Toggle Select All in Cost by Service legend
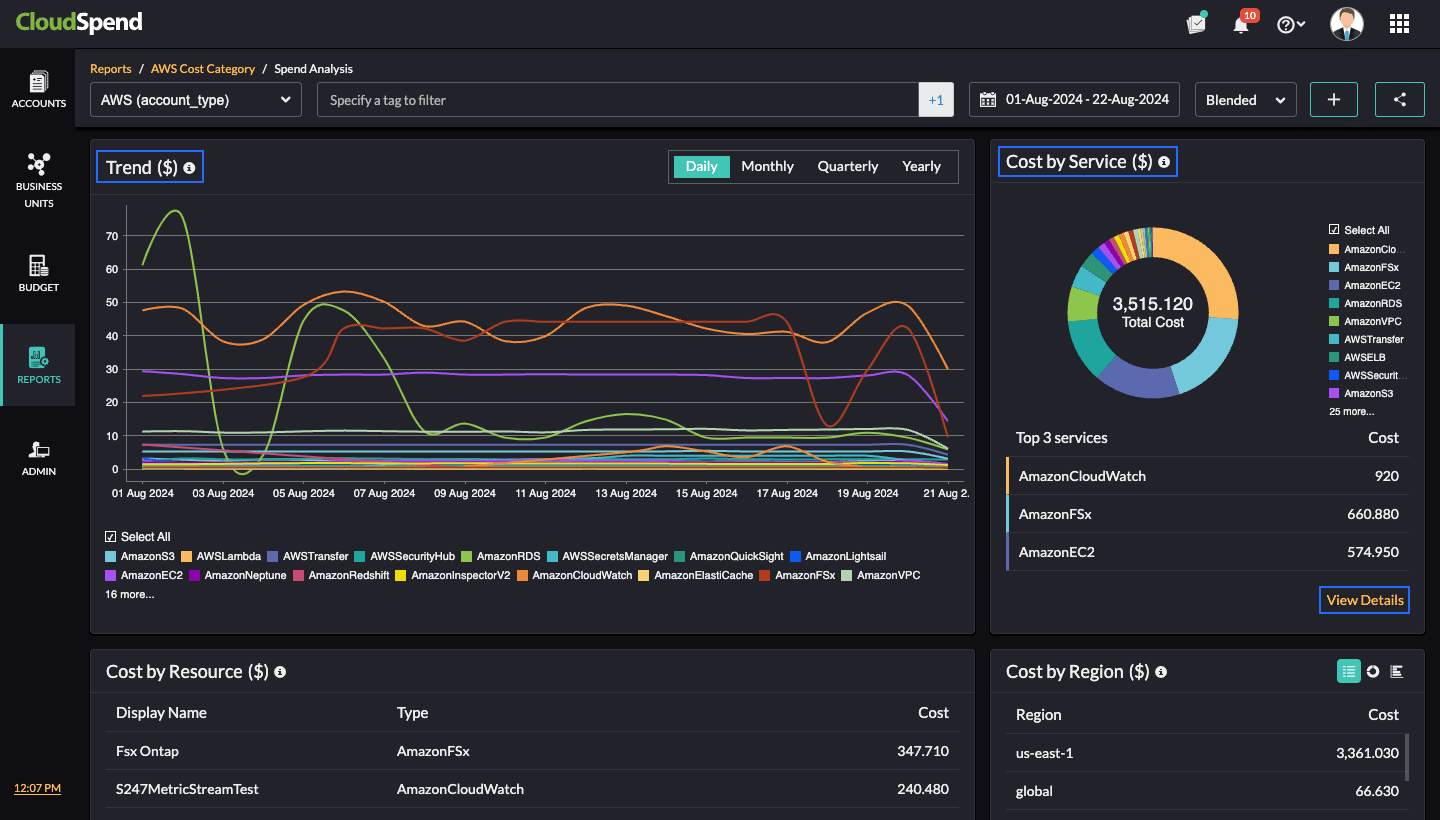 (x=1334, y=230)
